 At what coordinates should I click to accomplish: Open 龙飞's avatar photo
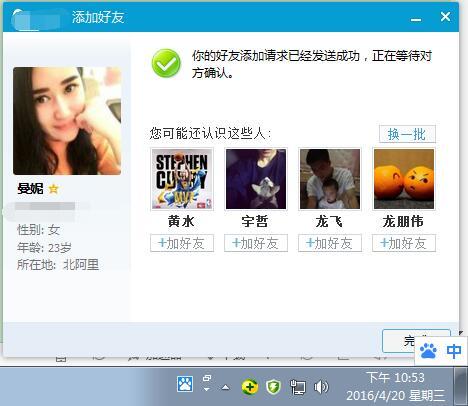pos(330,179)
